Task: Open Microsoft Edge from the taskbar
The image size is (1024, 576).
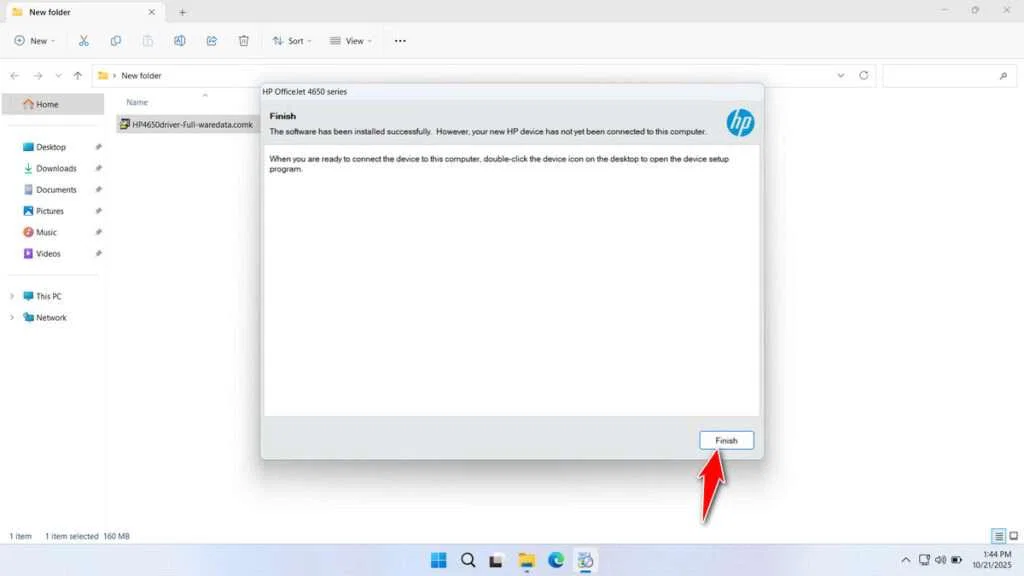Action: tap(557, 560)
